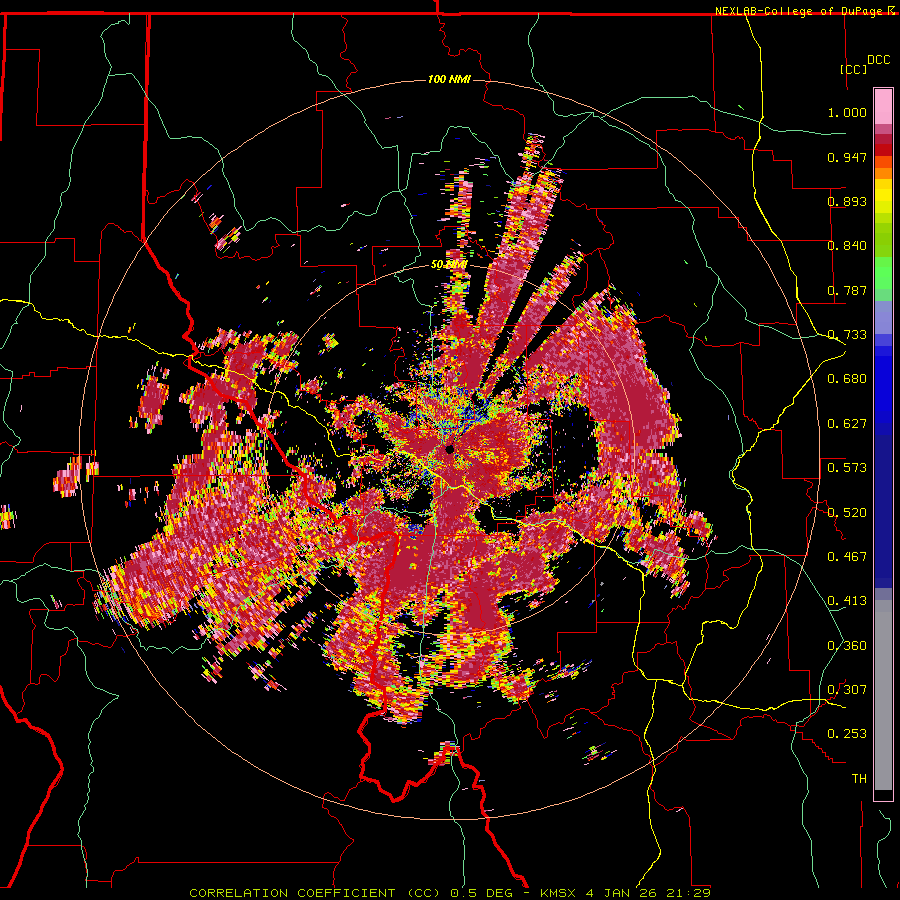
Task: Click the DCC product label
Action: tap(879, 60)
